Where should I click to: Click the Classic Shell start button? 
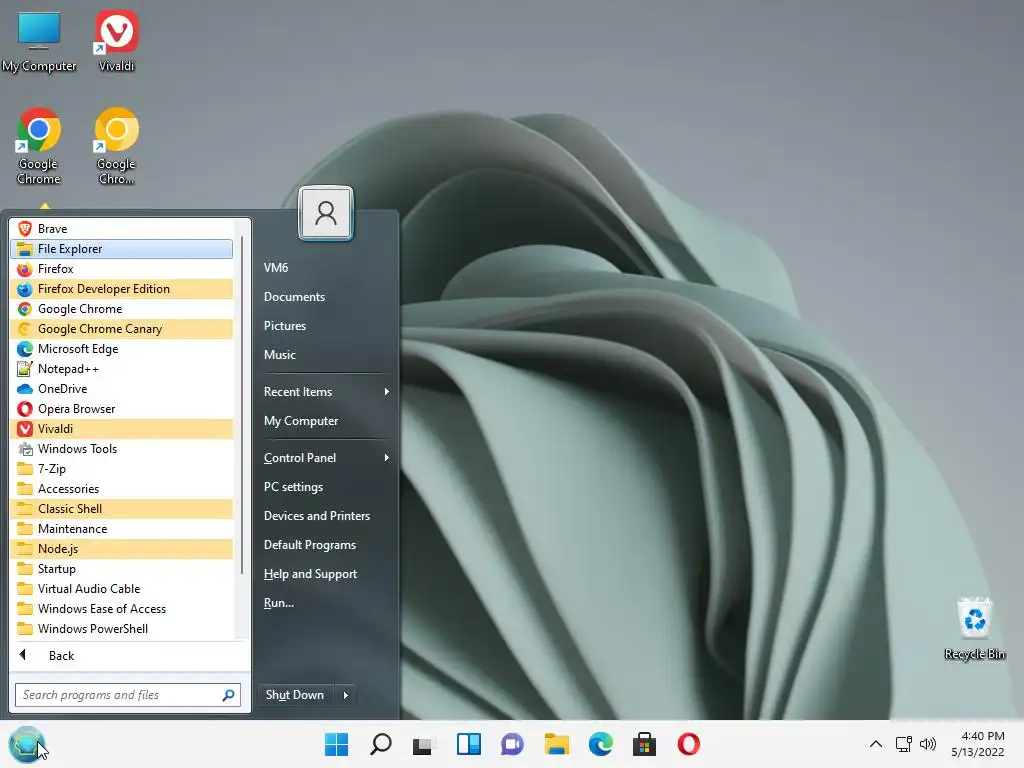(x=26, y=744)
